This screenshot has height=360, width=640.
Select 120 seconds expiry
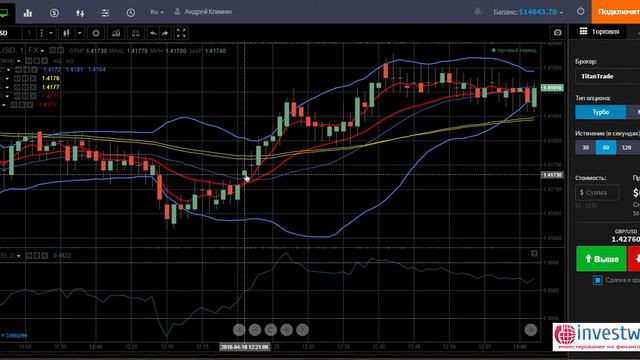pyautogui.click(x=627, y=147)
